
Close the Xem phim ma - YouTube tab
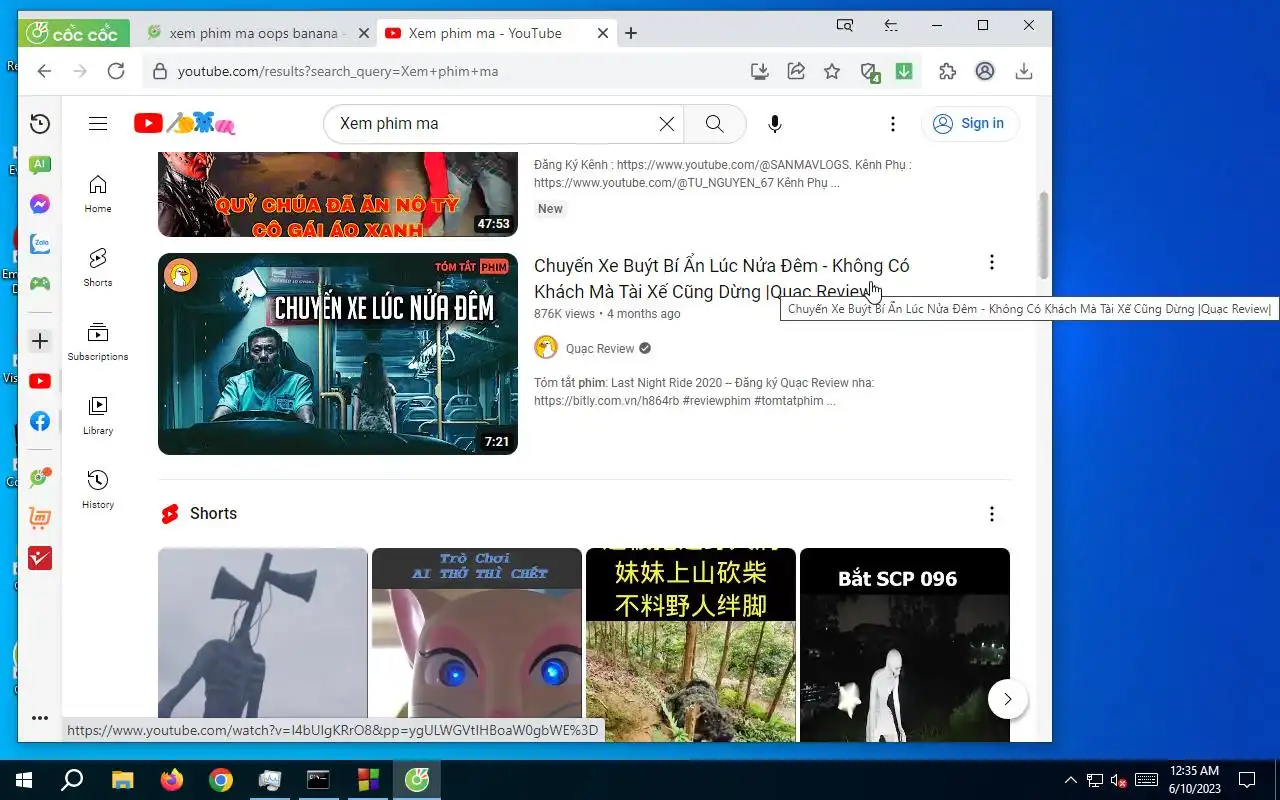(x=603, y=33)
